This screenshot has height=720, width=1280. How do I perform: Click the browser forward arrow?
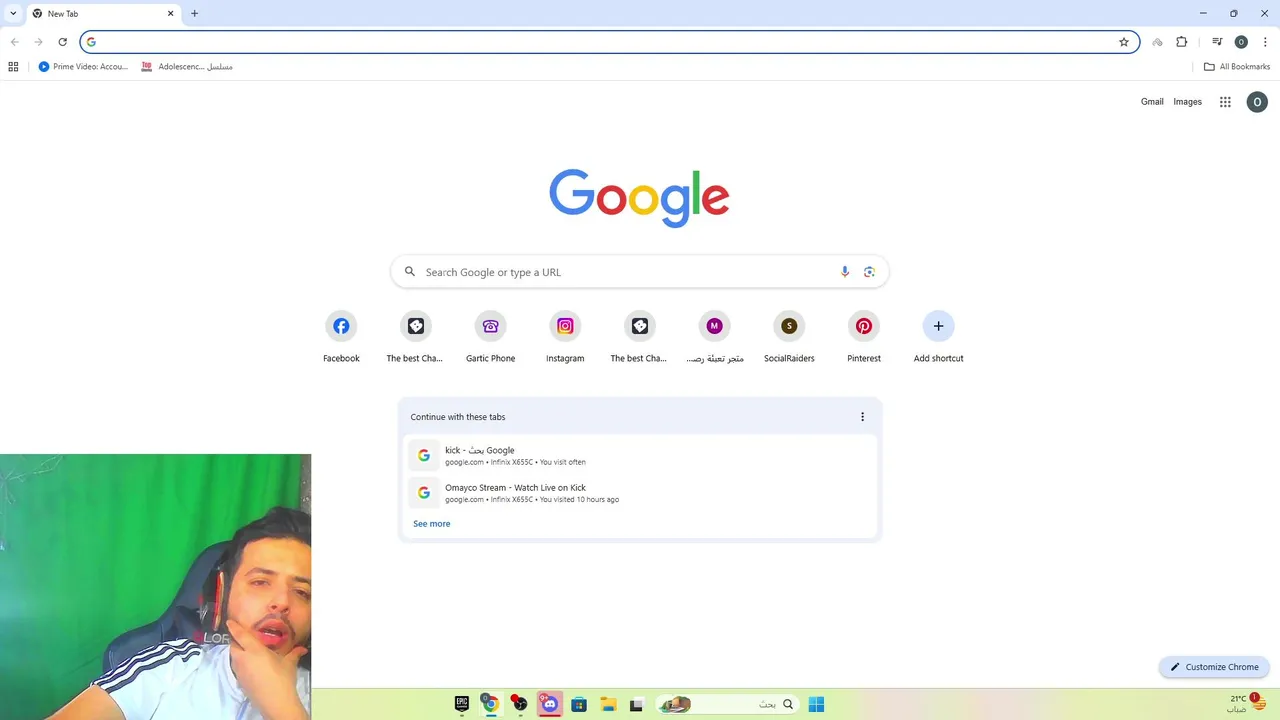tap(38, 42)
